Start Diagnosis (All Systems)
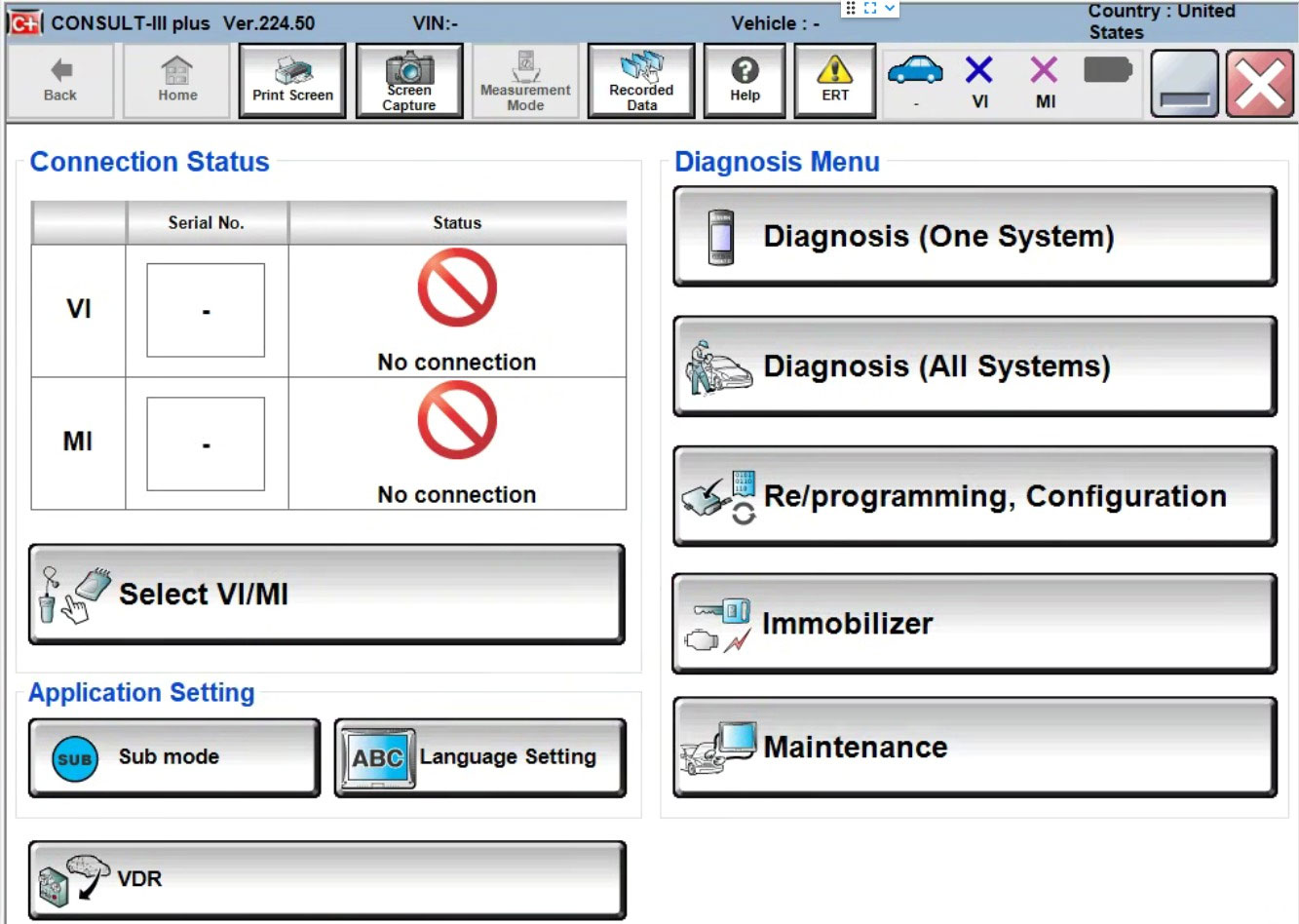The image size is (1299, 924). click(974, 366)
